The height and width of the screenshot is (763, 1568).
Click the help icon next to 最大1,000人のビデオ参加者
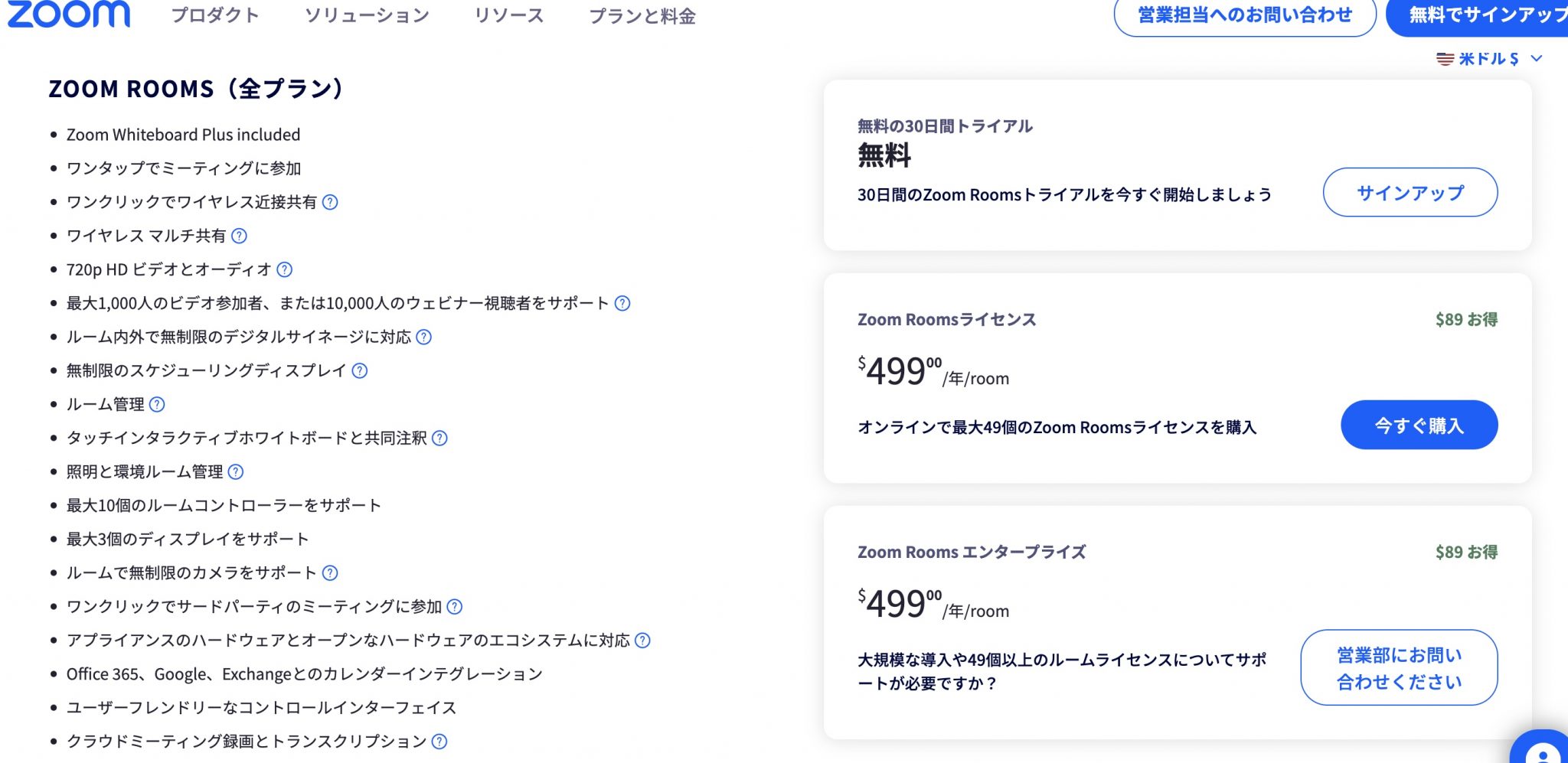[624, 303]
